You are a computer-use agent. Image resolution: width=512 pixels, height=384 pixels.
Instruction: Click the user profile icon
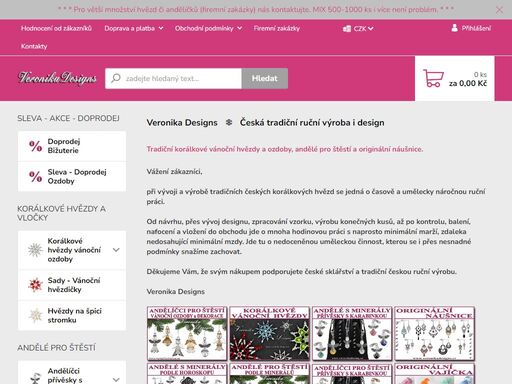pos(454,28)
